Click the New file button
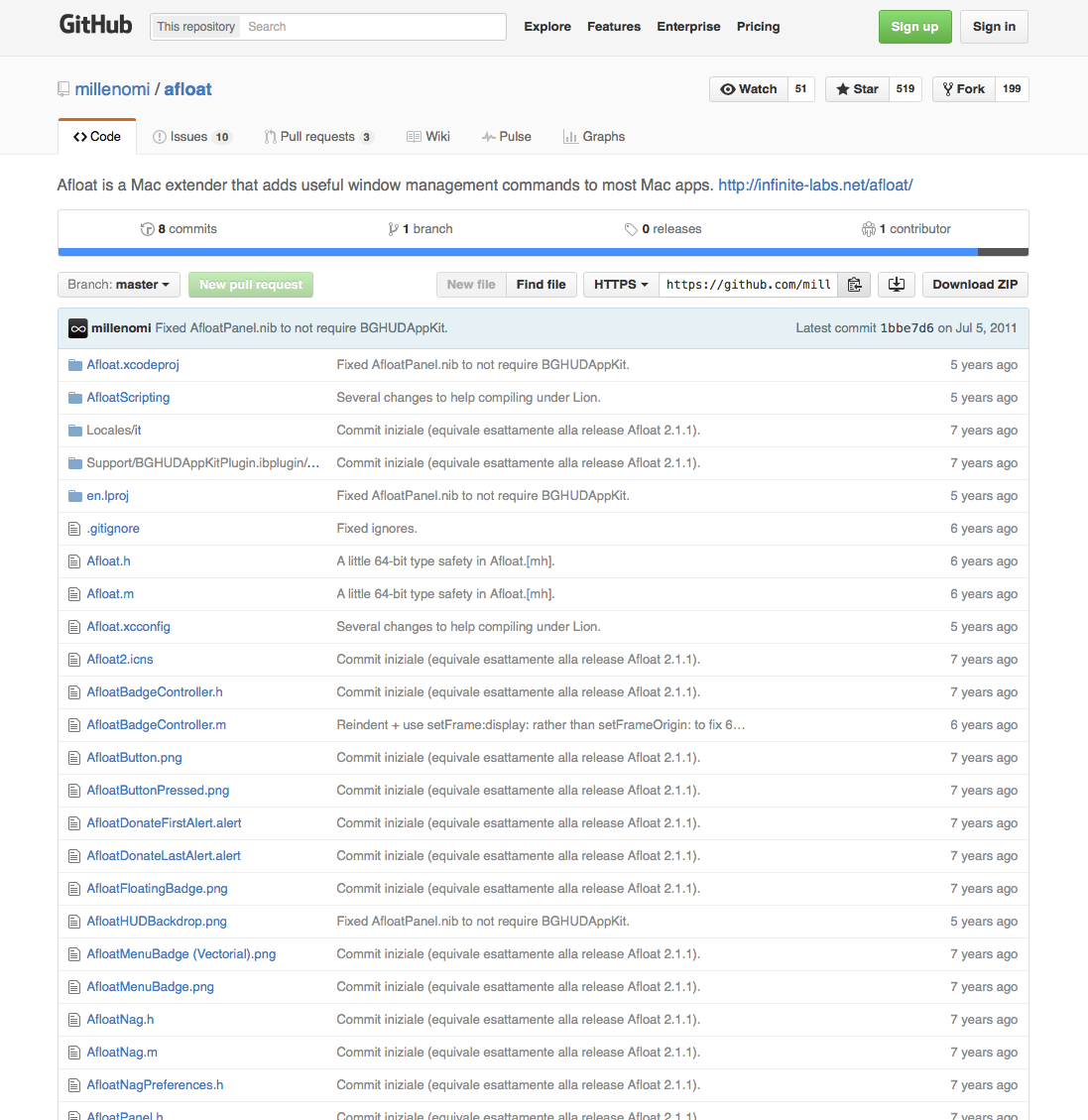Image resolution: width=1088 pixels, height=1120 pixels. (471, 285)
